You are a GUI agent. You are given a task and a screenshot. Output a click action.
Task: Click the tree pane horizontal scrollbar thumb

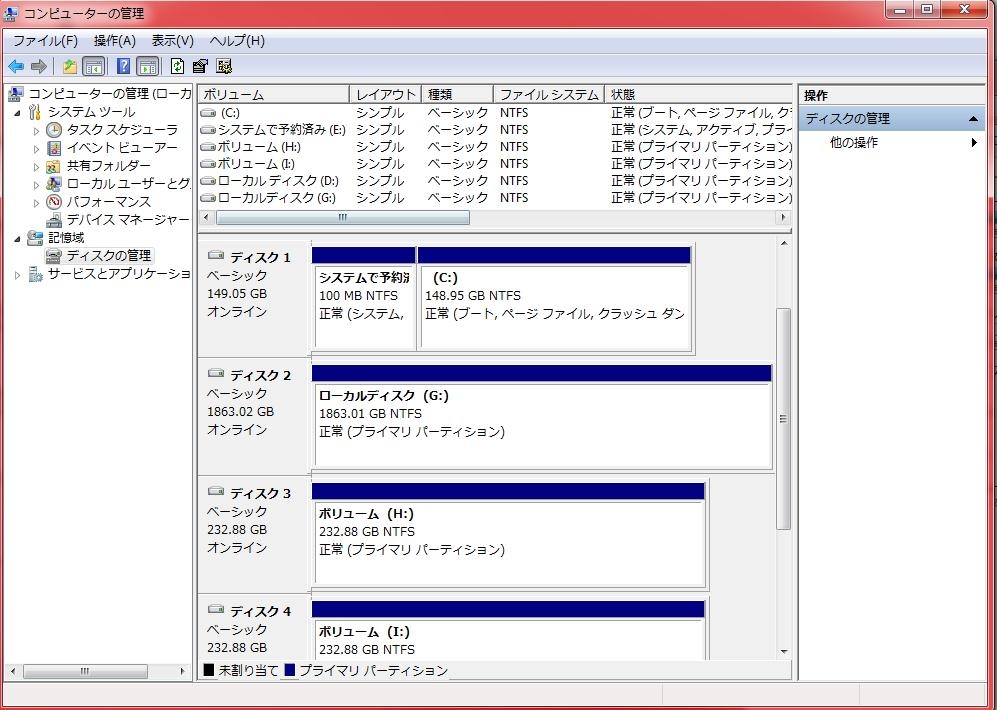point(85,671)
